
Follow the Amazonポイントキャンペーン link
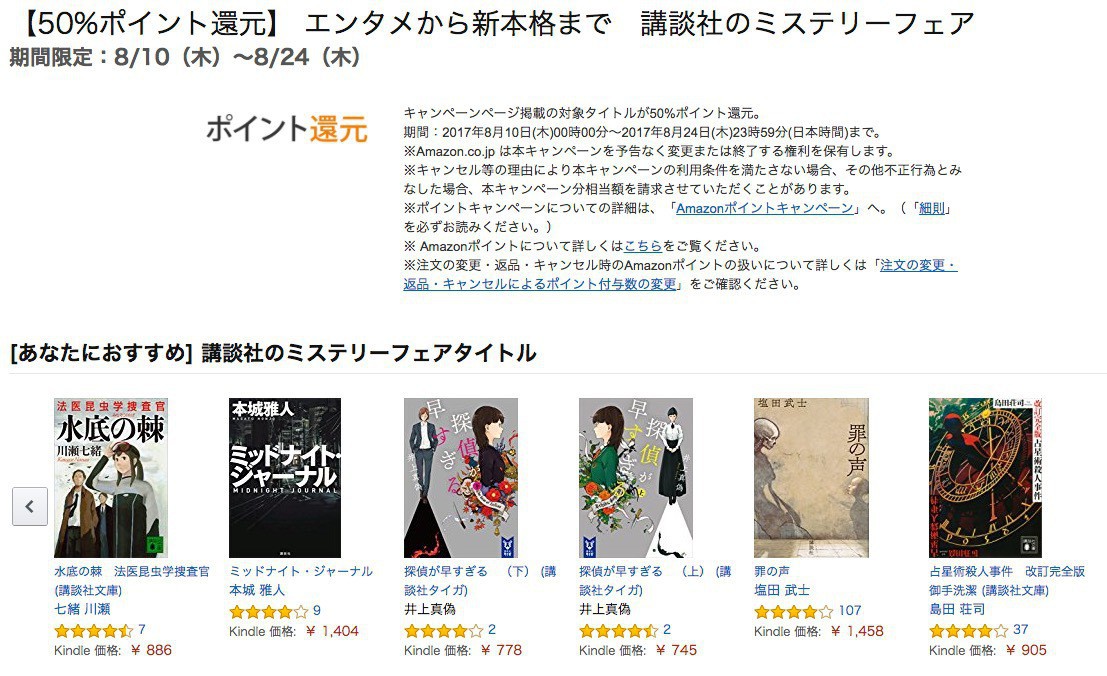pos(765,208)
